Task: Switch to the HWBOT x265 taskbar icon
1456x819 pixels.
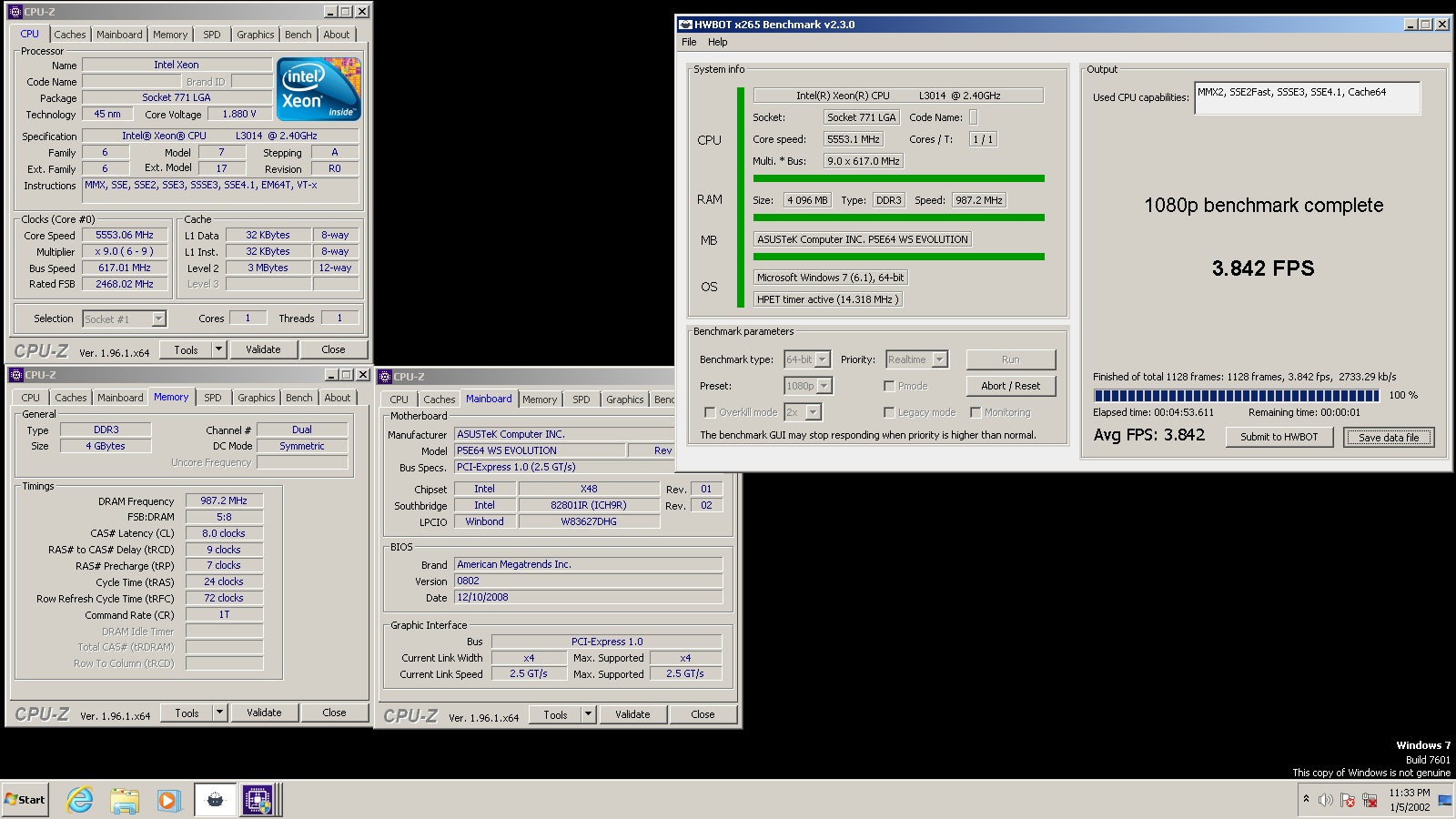Action: 215,800
